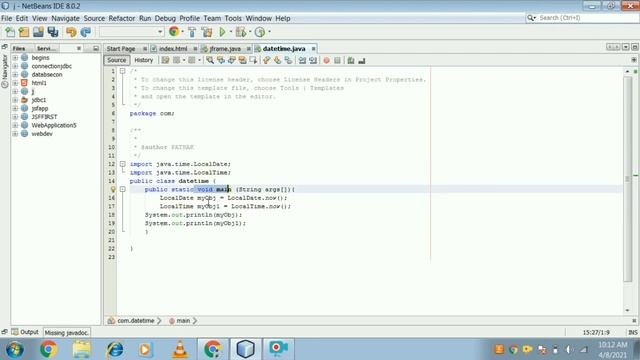Viewport: 640px width, 360px height.
Task: Select the JSFFIRST project in the tree
Action: click(x=44, y=117)
